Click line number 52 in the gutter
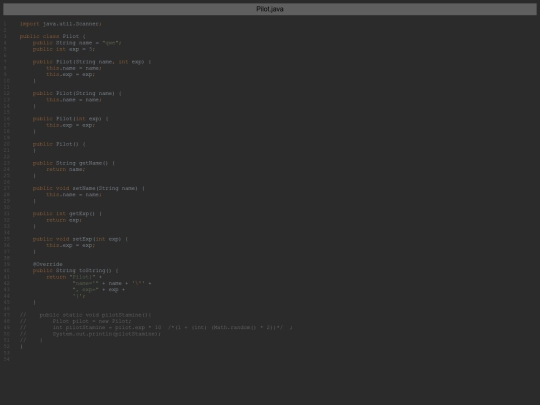Screen dimensions: 540x405 (x=7, y=346)
